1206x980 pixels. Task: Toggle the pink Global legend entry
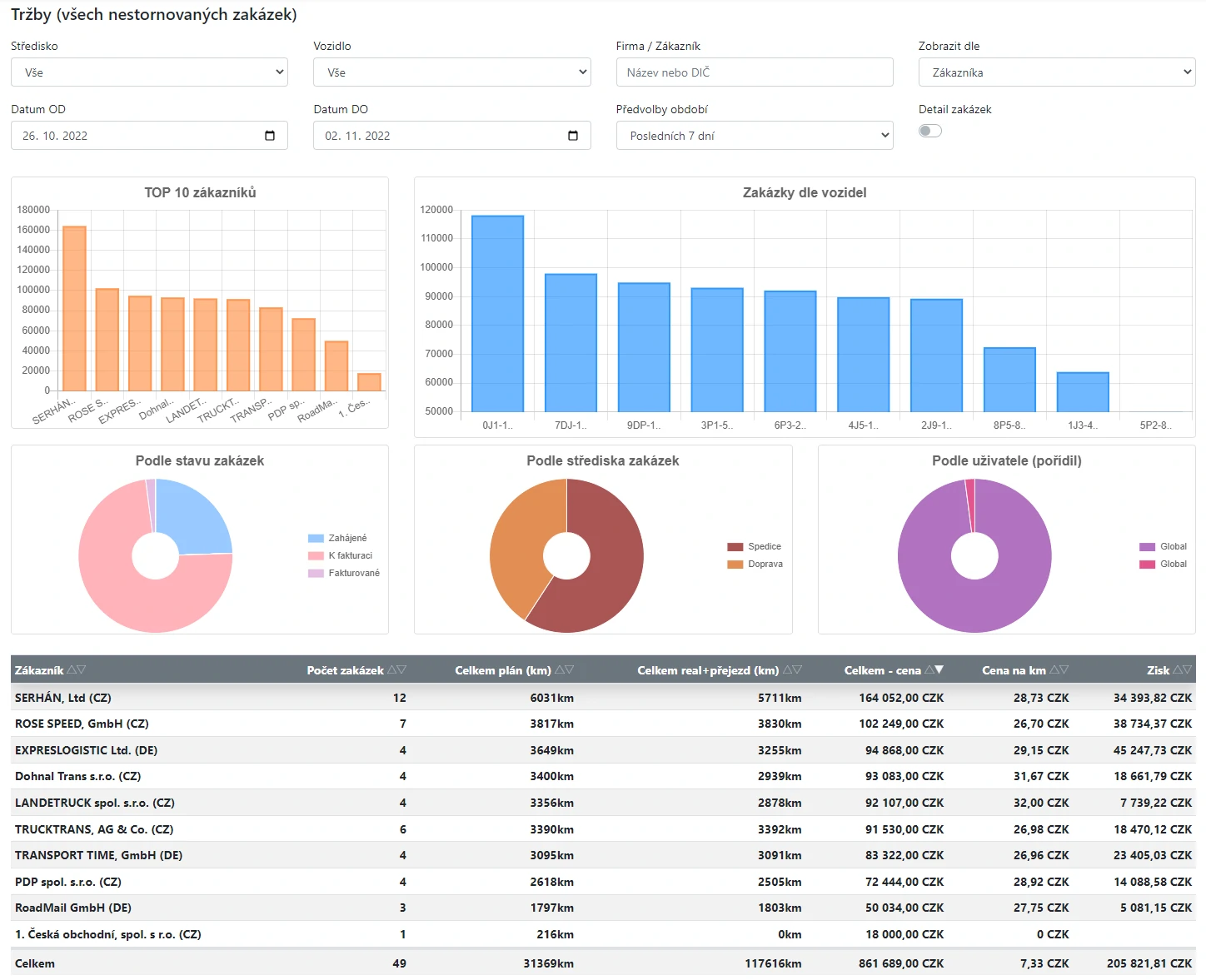click(1163, 565)
